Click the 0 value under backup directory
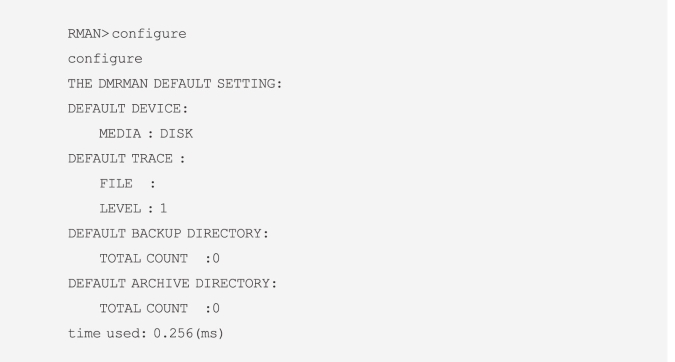The height and width of the screenshot is (362, 675). coord(216,258)
